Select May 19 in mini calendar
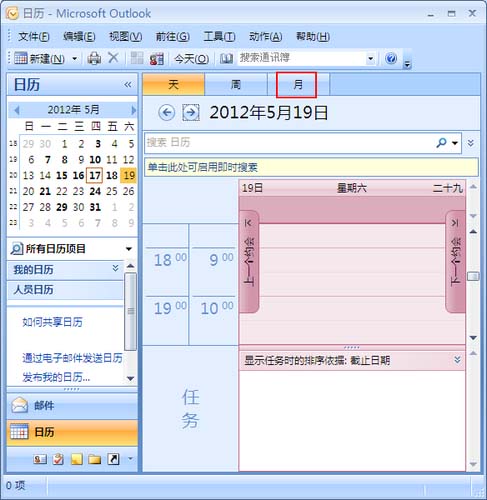This screenshot has width=487, height=500. 129,175
